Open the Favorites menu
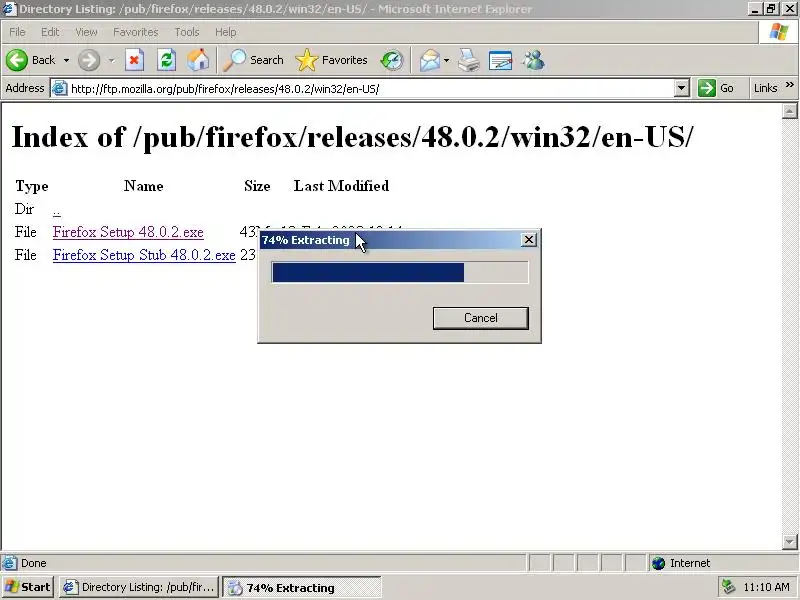800x600 pixels. 136,32
